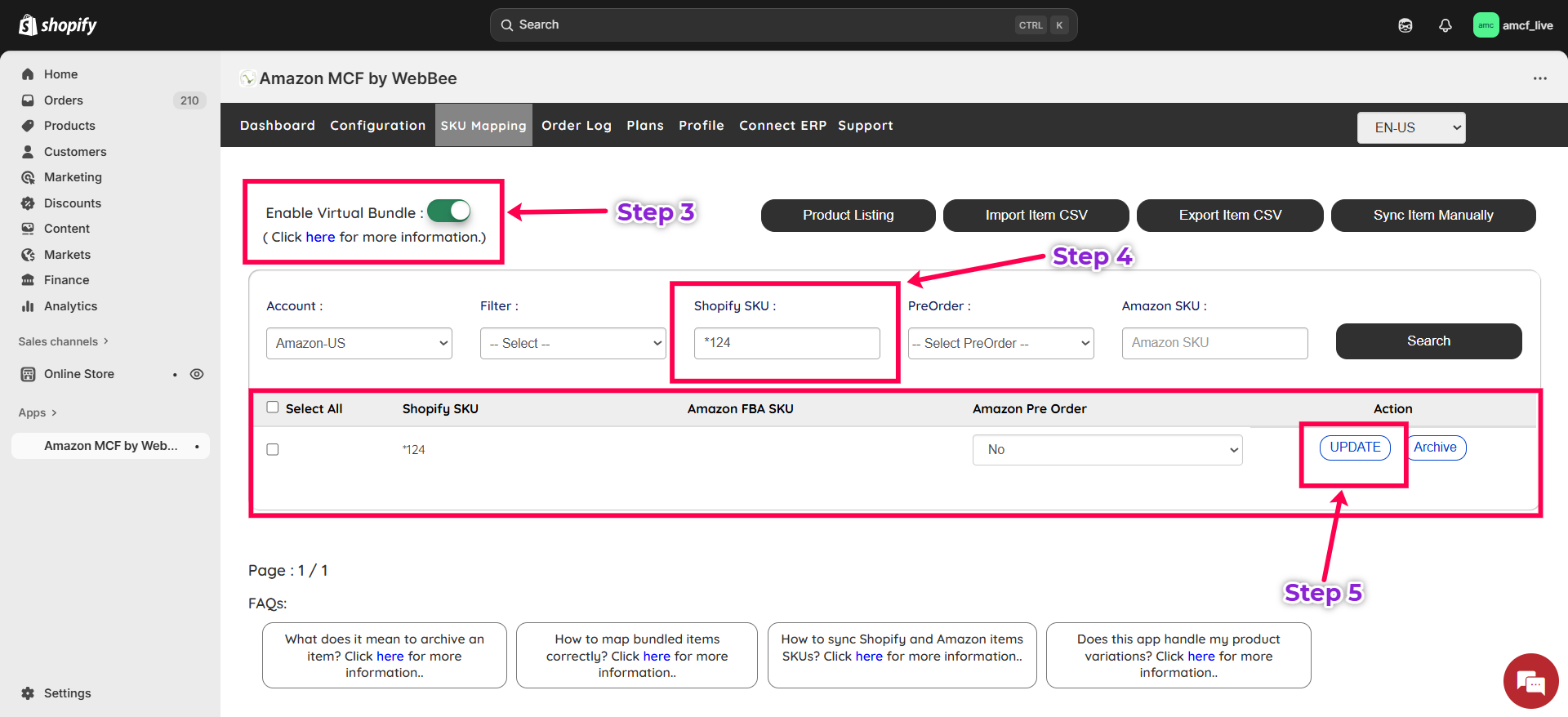
Task: Open the live chat bubble
Action: coord(1530,680)
